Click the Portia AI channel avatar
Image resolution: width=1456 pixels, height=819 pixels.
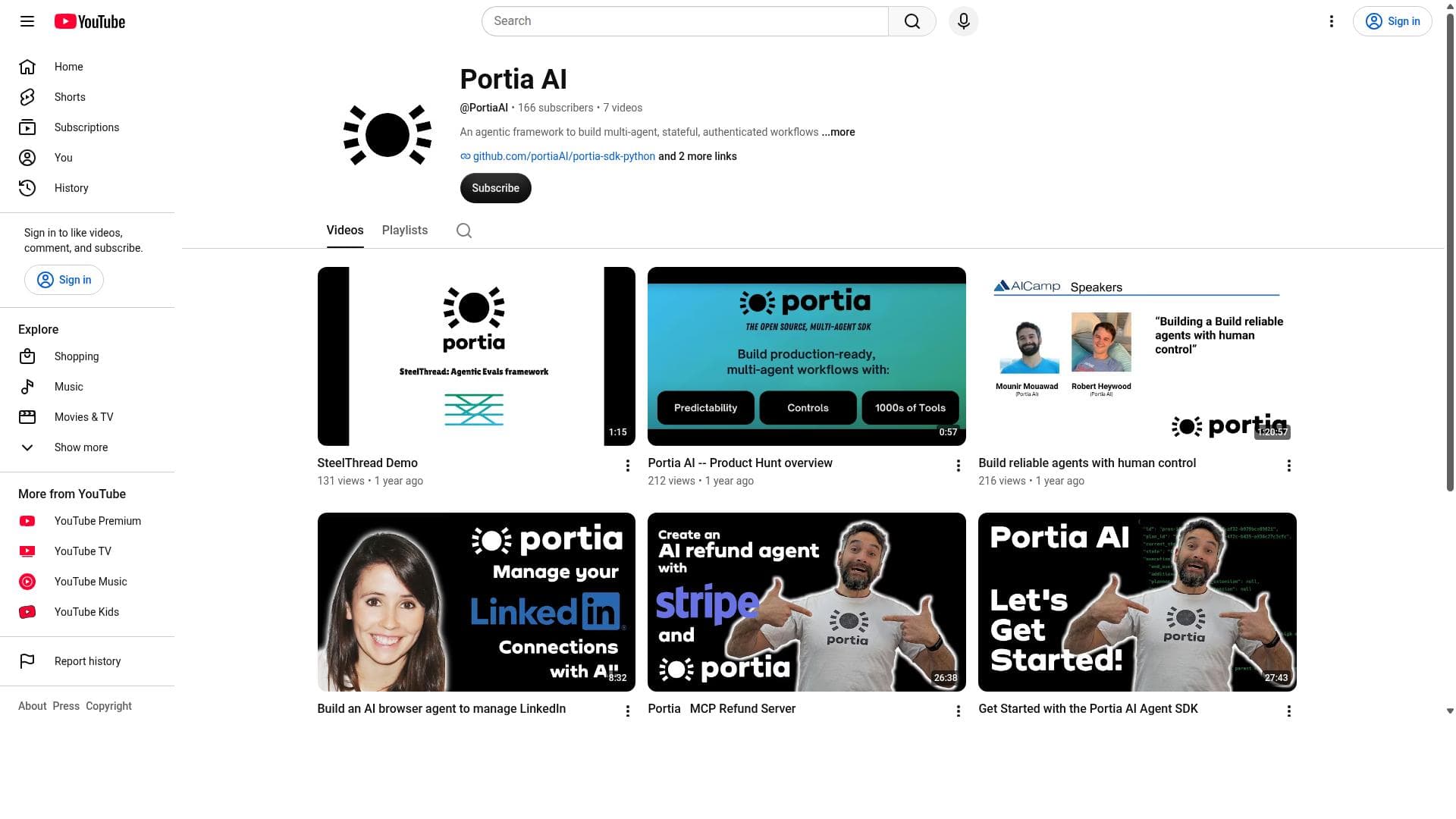(388, 135)
